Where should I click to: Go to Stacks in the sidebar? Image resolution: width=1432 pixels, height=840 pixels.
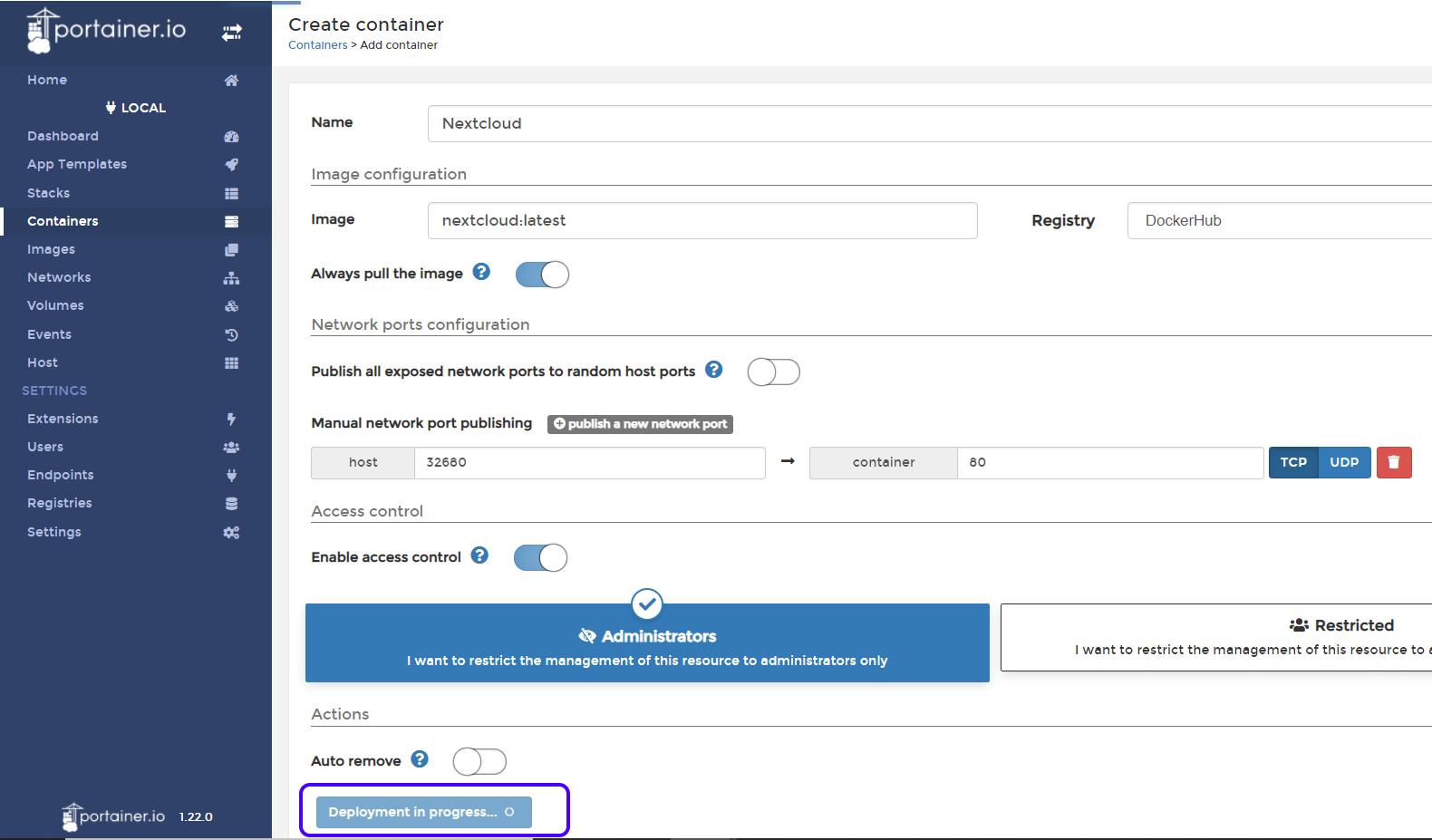coord(48,193)
